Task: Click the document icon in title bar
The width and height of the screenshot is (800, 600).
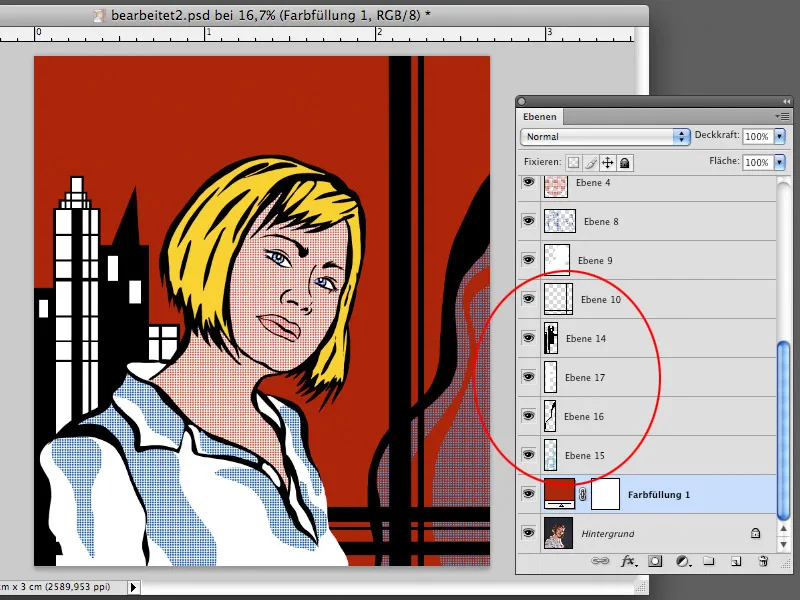Action: [99, 16]
